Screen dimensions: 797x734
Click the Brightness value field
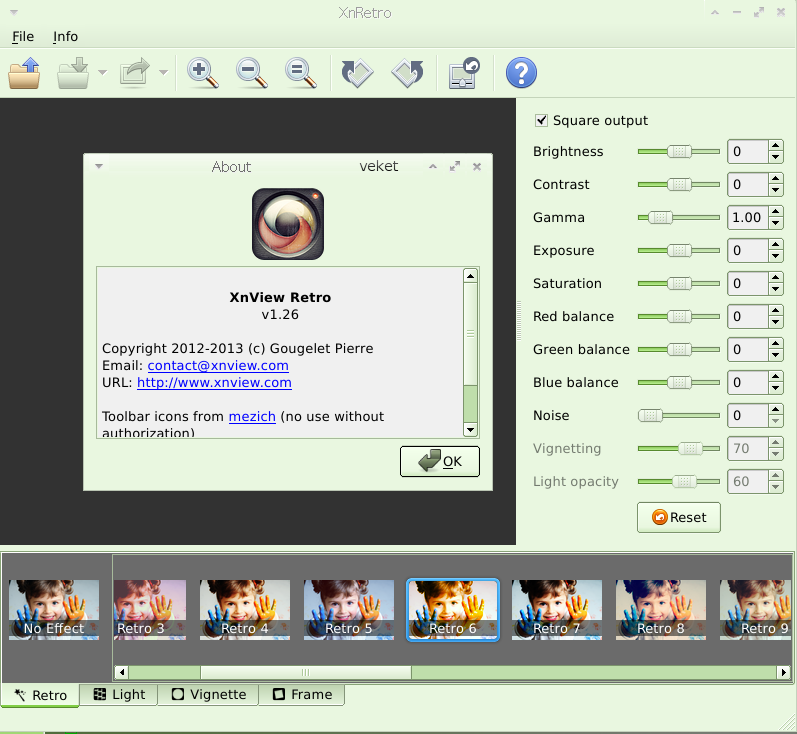pyautogui.click(x=748, y=151)
